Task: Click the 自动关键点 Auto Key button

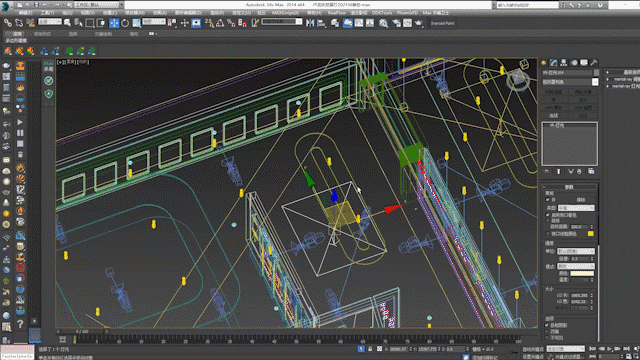Action: tap(533, 349)
